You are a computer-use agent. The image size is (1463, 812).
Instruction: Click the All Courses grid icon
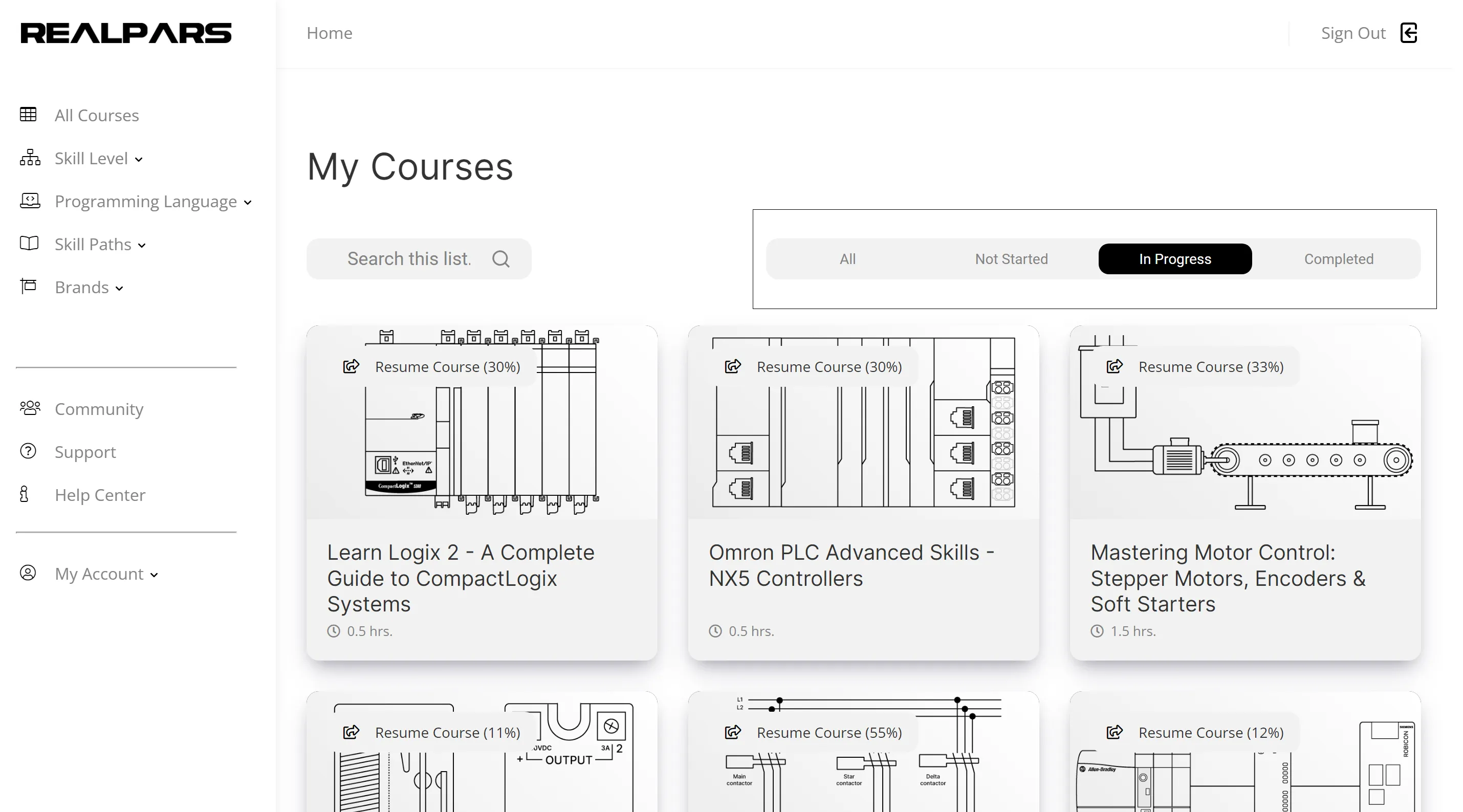click(x=28, y=115)
